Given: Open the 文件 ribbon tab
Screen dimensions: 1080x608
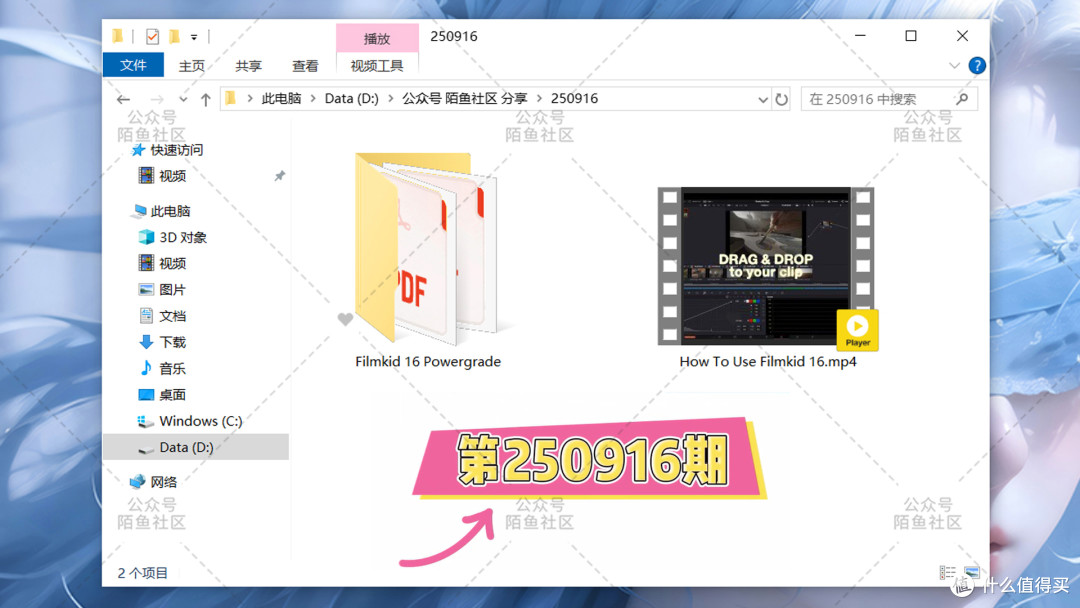Looking at the screenshot, I should tap(133, 65).
